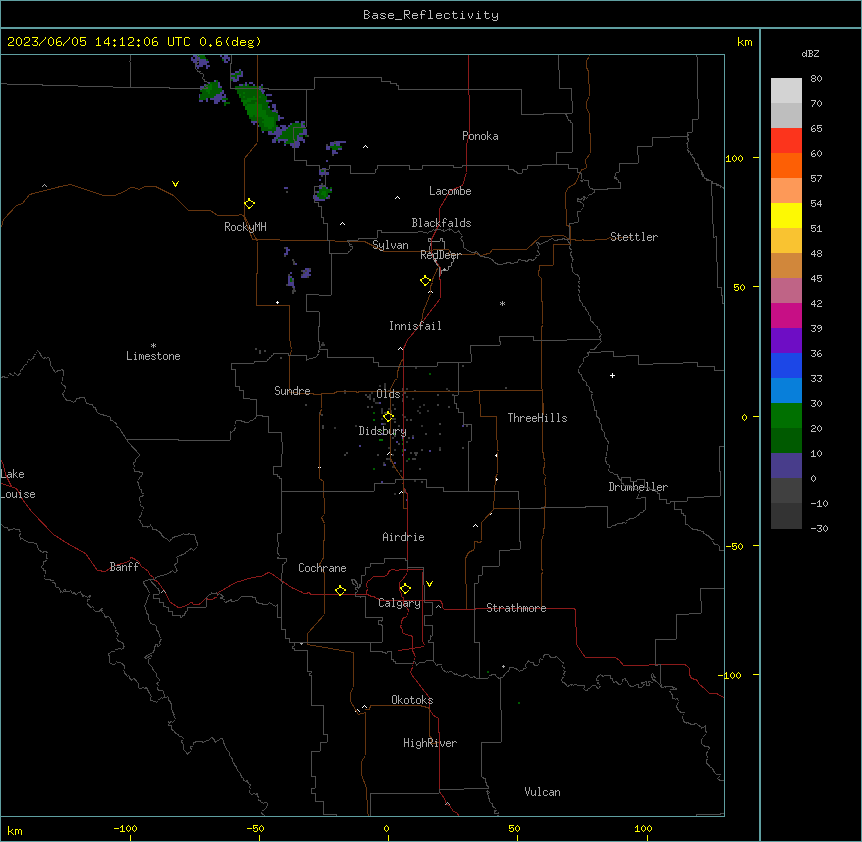The height and width of the screenshot is (842, 862).
Task: Click the Okotoks label
Action: tap(412, 700)
